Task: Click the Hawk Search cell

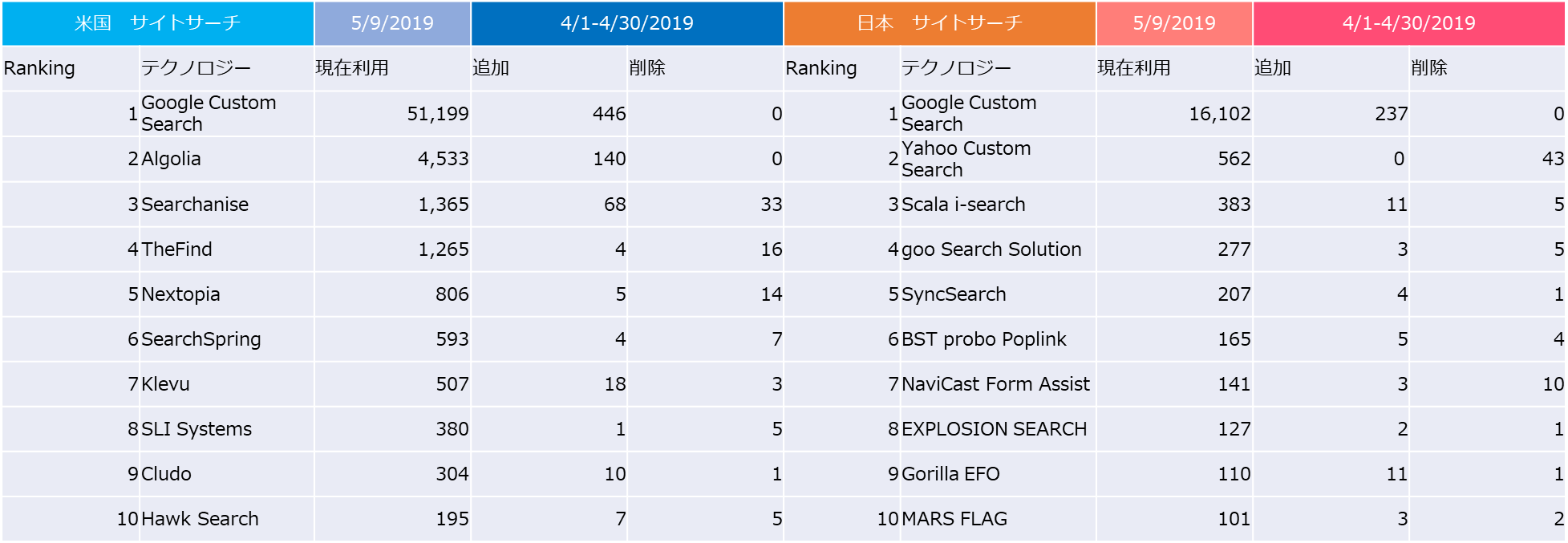Action: (x=200, y=519)
